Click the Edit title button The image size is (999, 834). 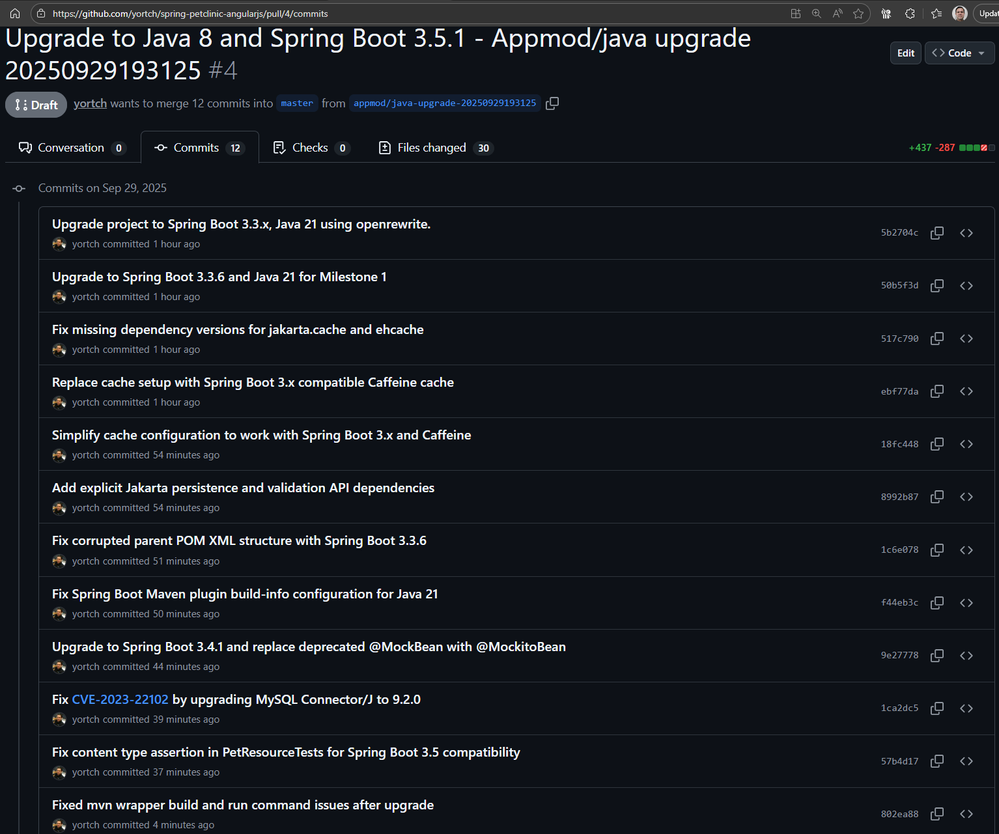click(x=905, y=53)
